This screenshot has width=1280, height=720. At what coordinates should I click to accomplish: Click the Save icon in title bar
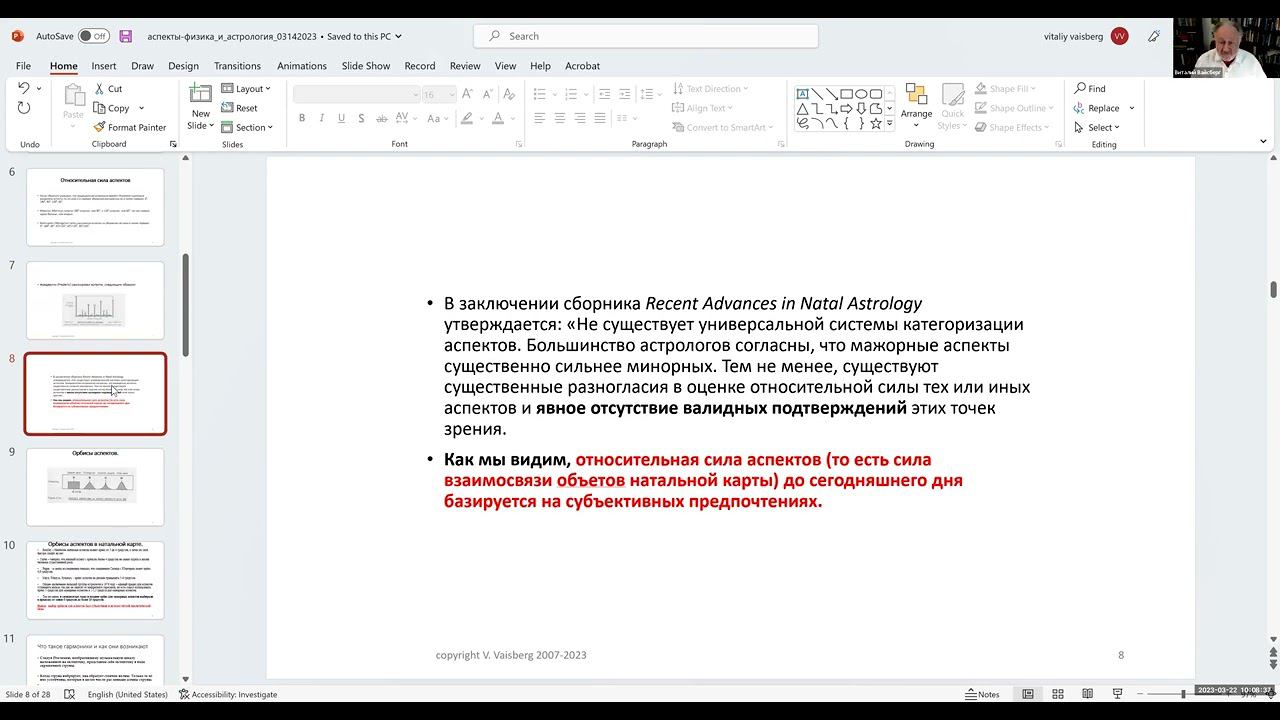tap(126, 36)
